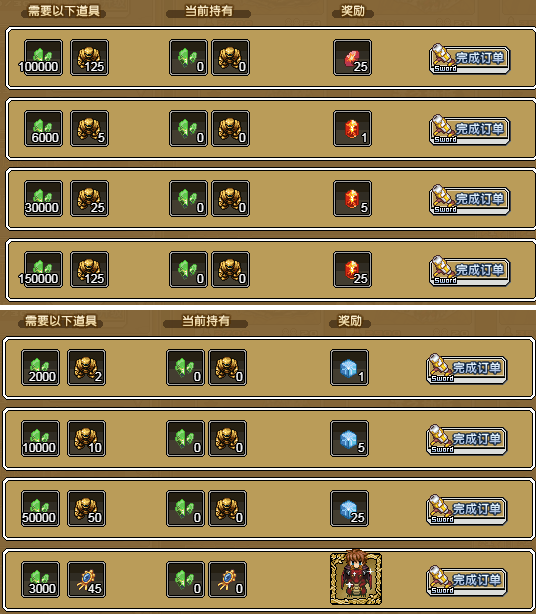The width and height of the screenshot is (536, 614).
Task: Complete the order for the character reward
Action: 467,581
